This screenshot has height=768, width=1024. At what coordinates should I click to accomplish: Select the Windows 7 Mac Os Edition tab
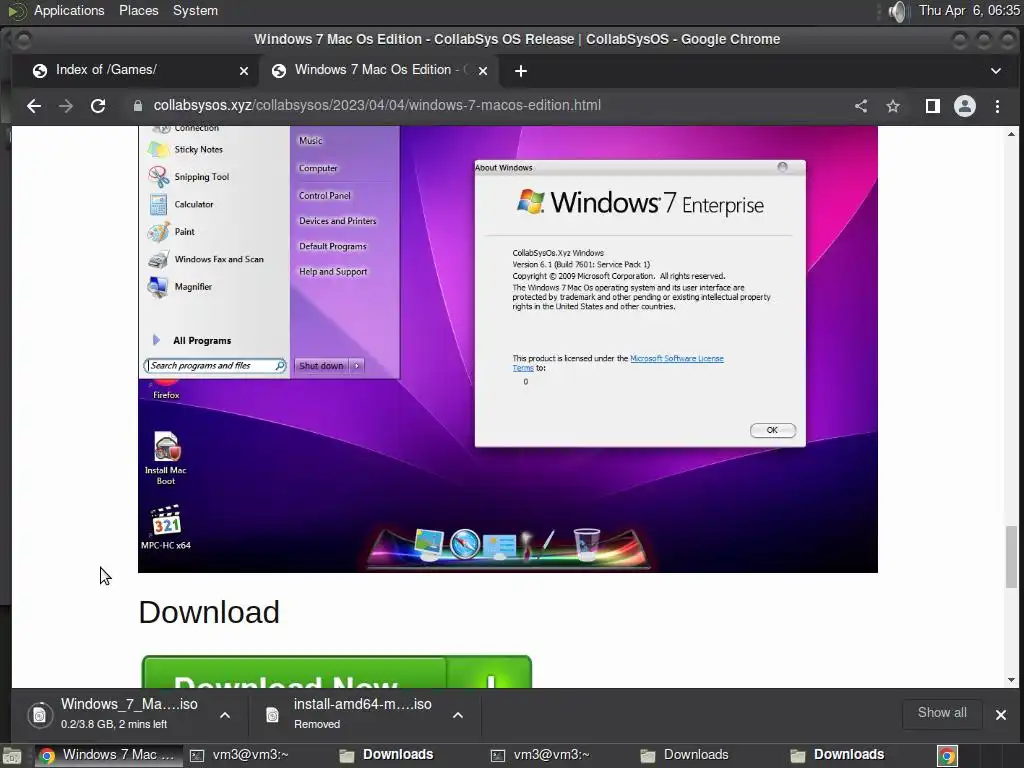379,70
